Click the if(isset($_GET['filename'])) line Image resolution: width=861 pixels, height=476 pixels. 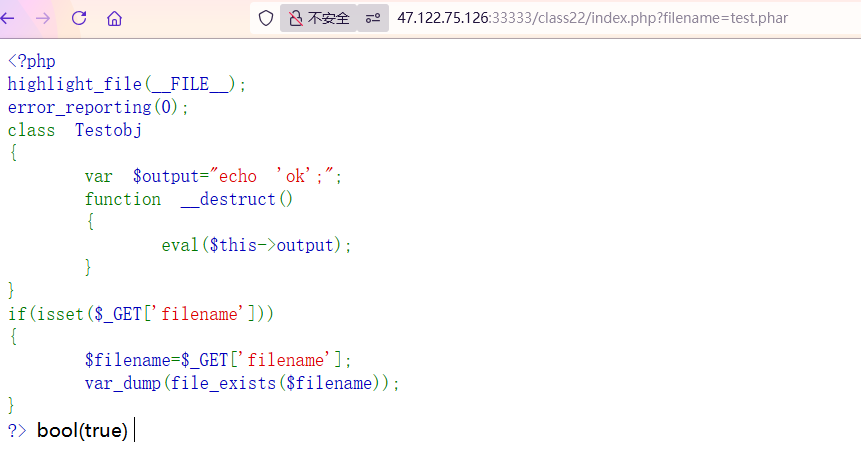pyautogui.click(x=140, y=314)
